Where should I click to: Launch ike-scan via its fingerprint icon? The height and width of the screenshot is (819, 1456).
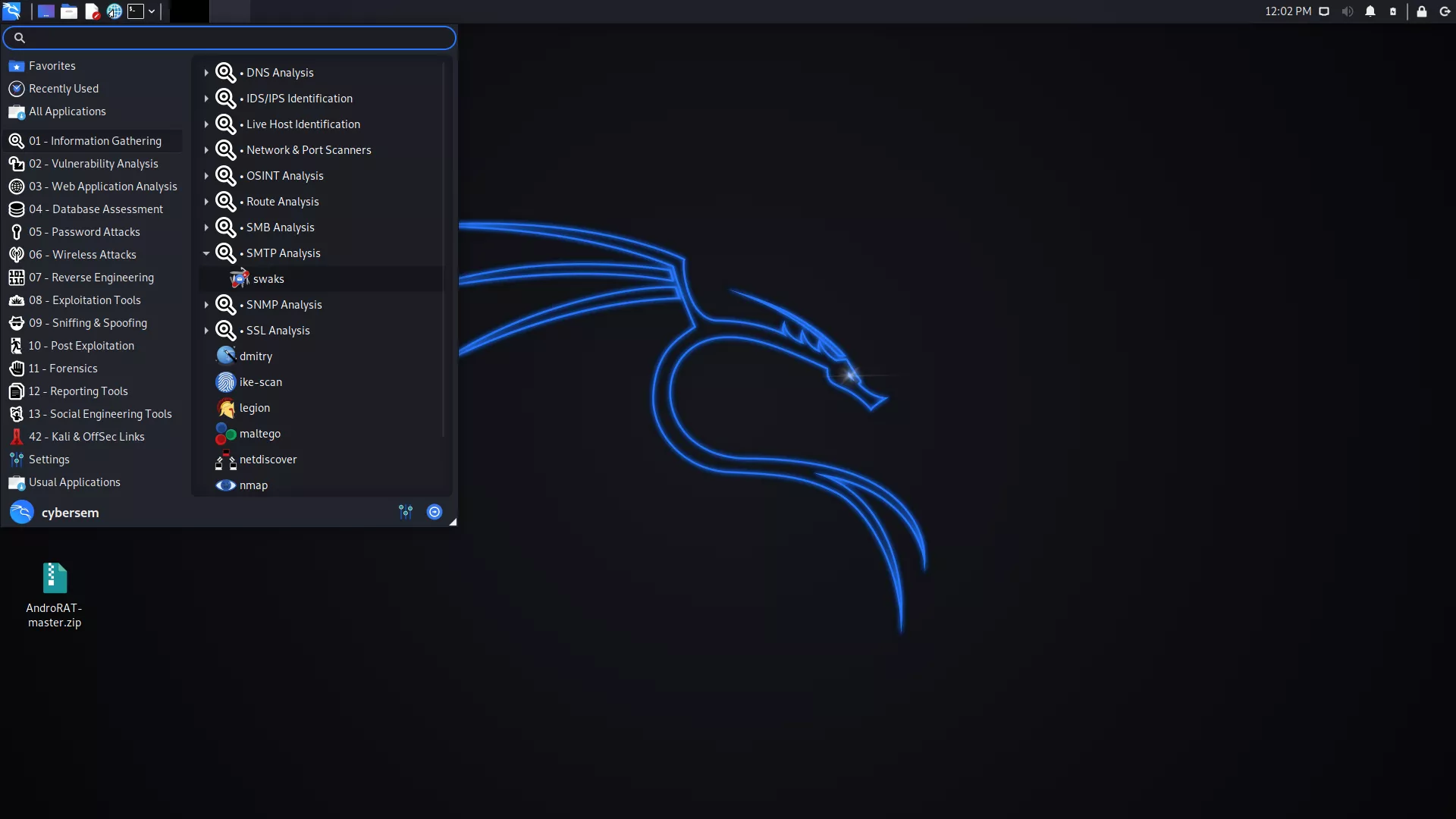click(x=225, y=382)
